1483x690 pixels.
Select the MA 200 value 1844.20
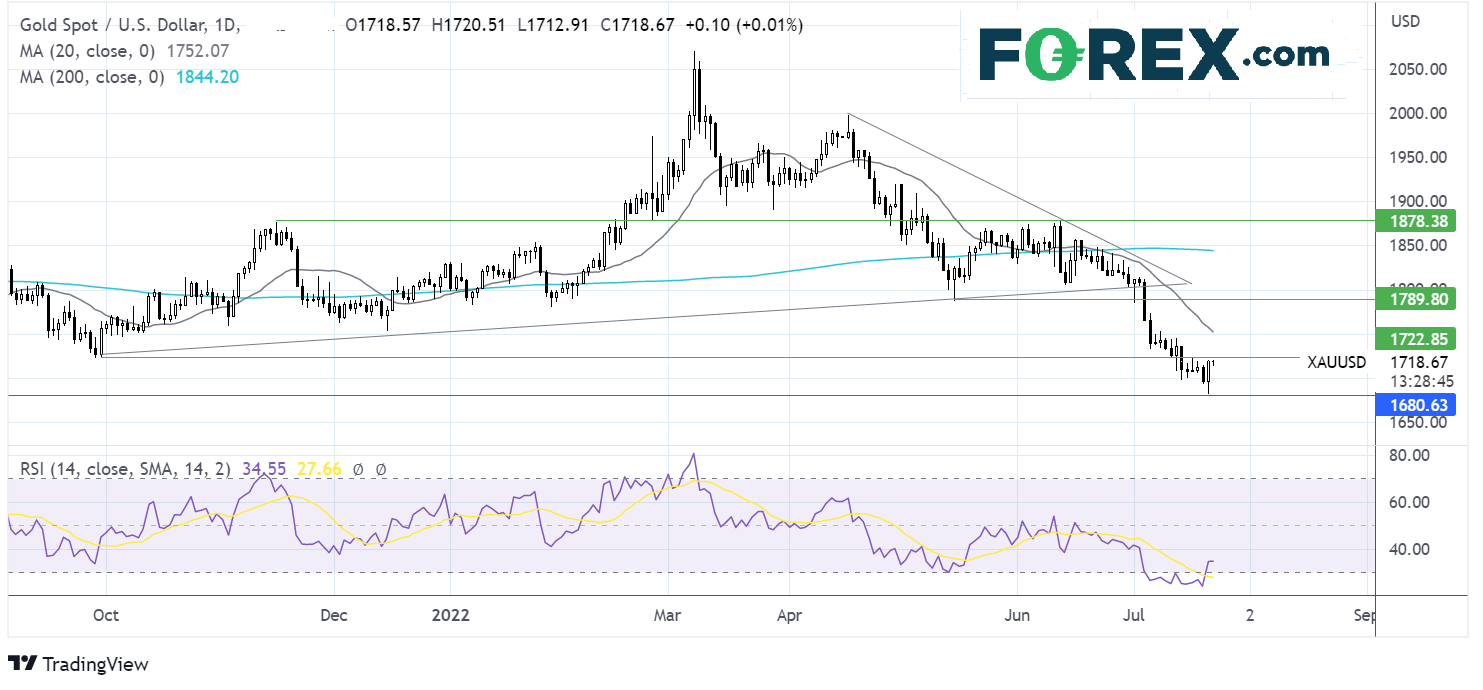tap(209, 77)
